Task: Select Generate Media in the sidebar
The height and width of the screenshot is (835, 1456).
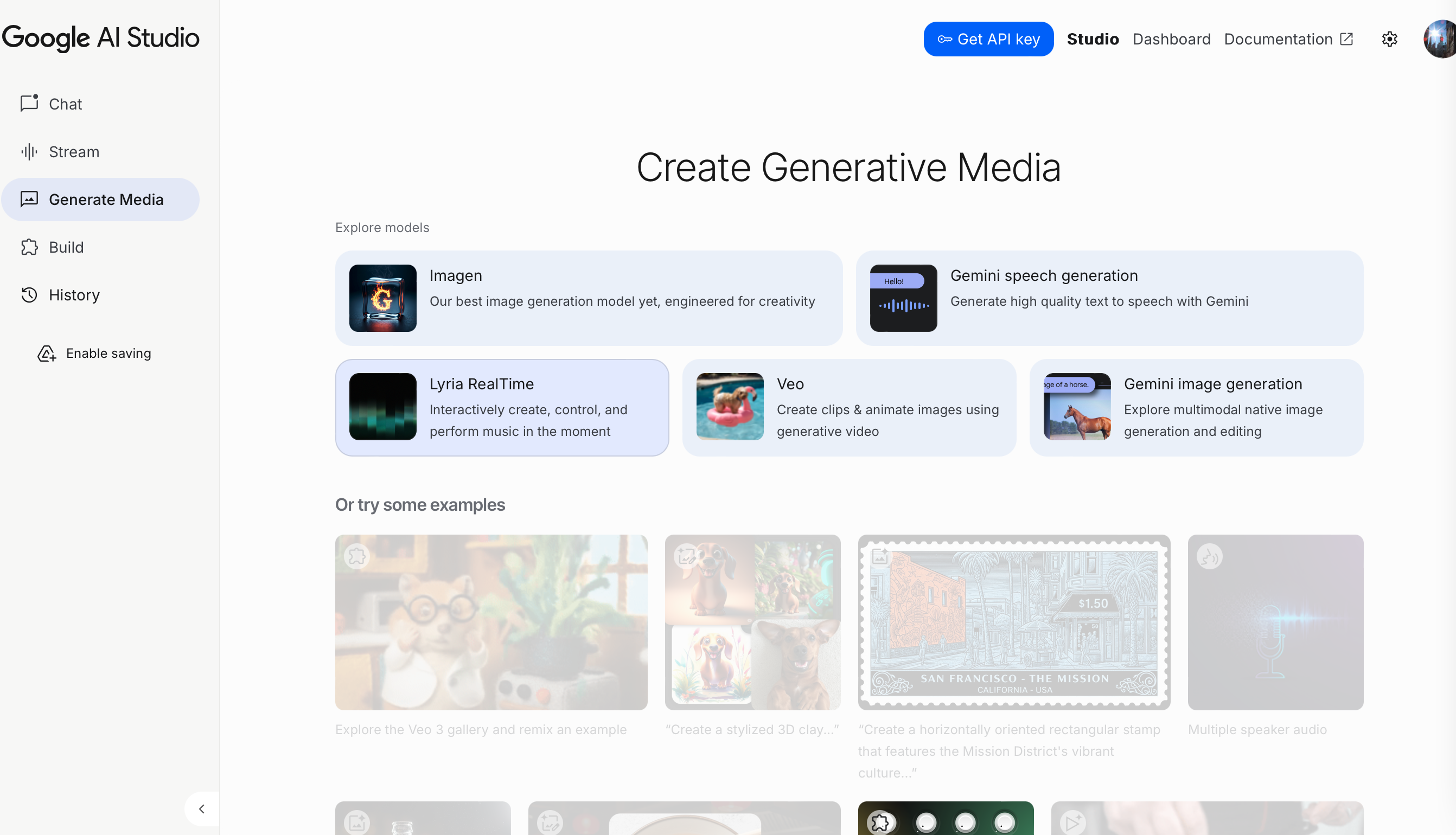Action: click(x=100, y=200)
